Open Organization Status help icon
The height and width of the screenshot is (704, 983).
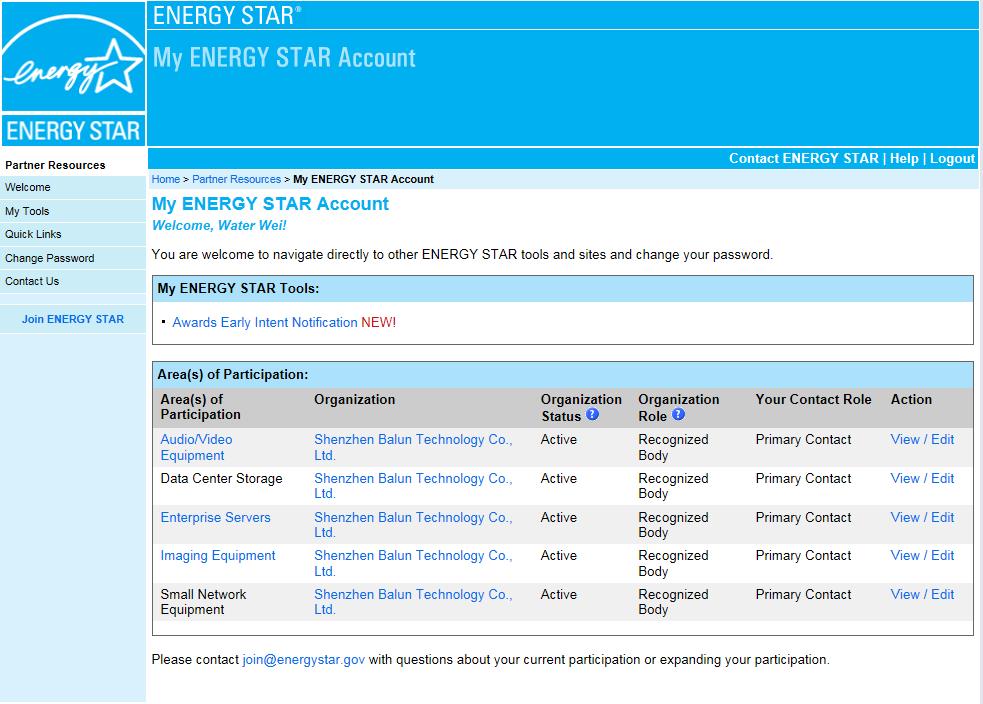(x=592, y=414)
